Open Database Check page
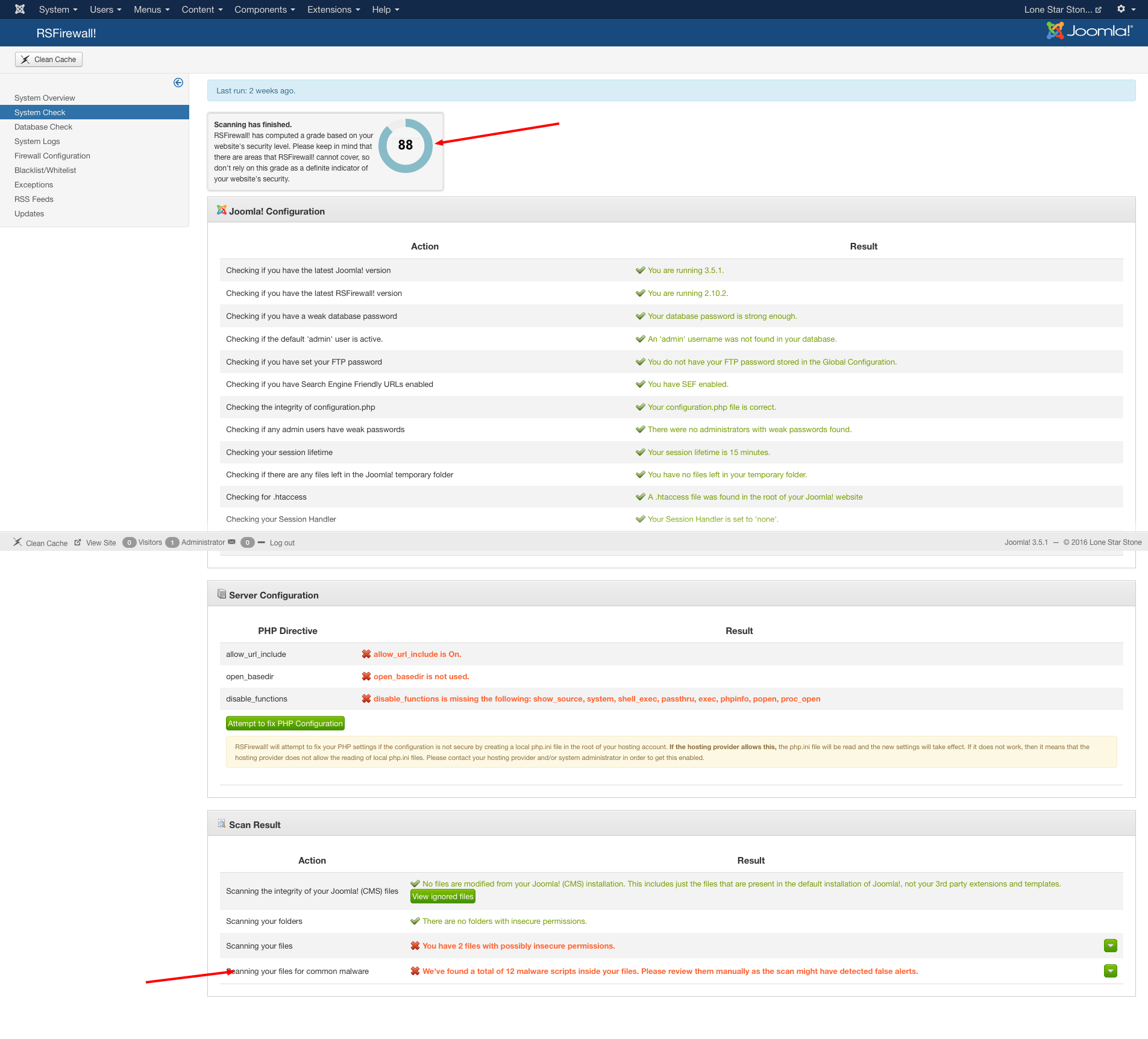 pyautogui.click(x=43, y=127)
